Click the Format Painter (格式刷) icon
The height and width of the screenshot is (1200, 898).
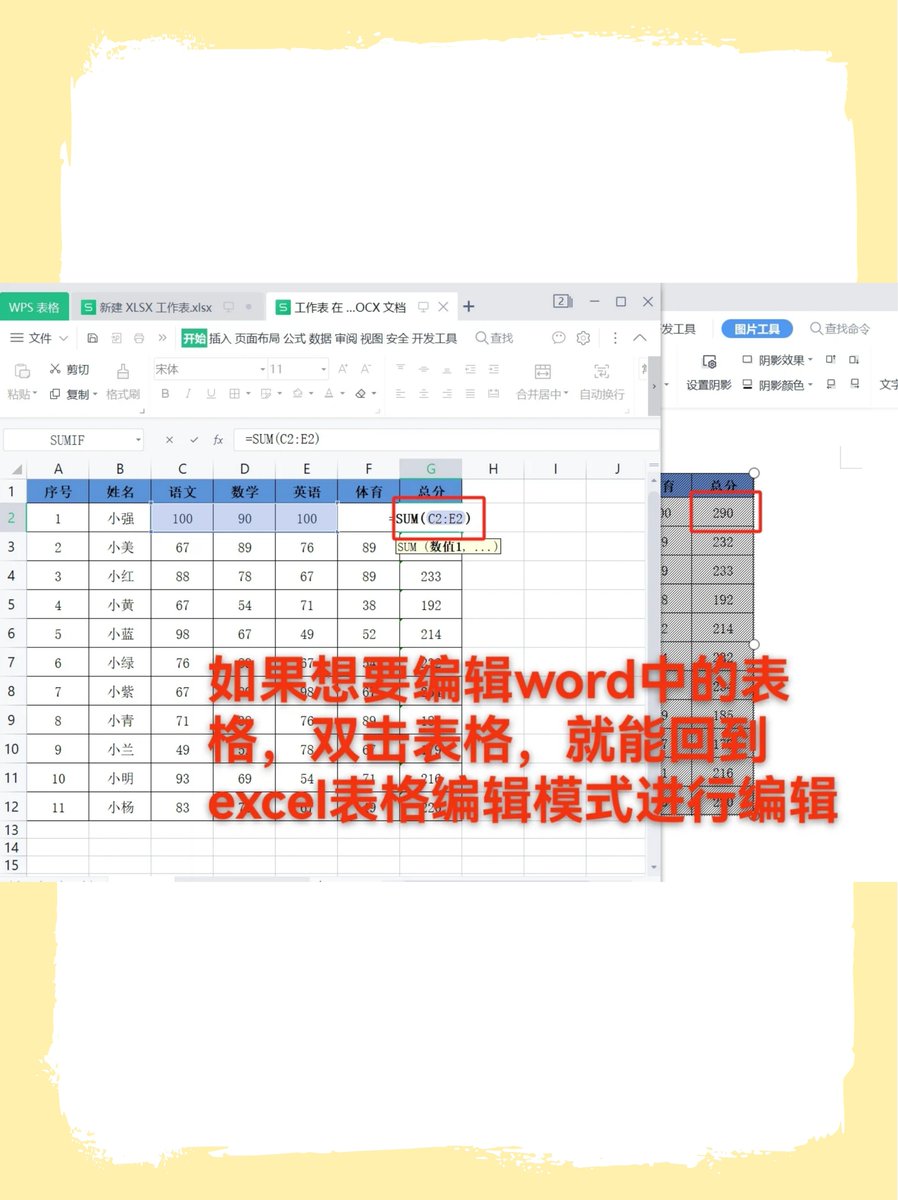tap(122, 371)
